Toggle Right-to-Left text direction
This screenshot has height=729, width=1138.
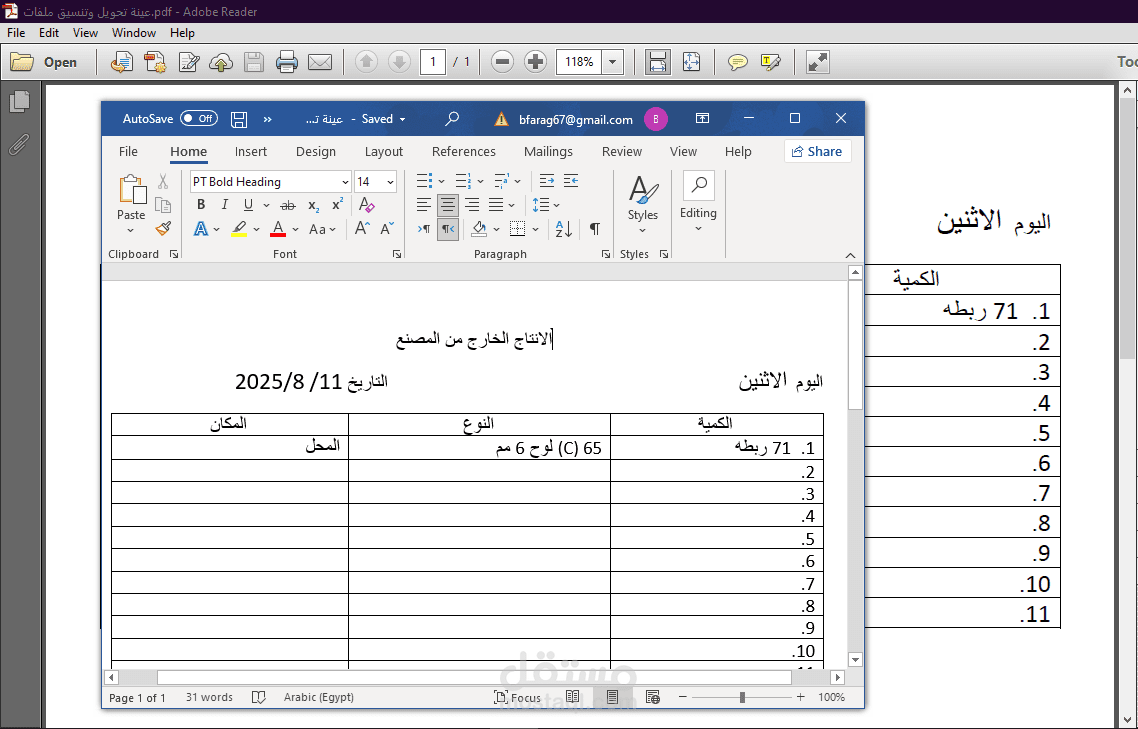click(448, 229)
